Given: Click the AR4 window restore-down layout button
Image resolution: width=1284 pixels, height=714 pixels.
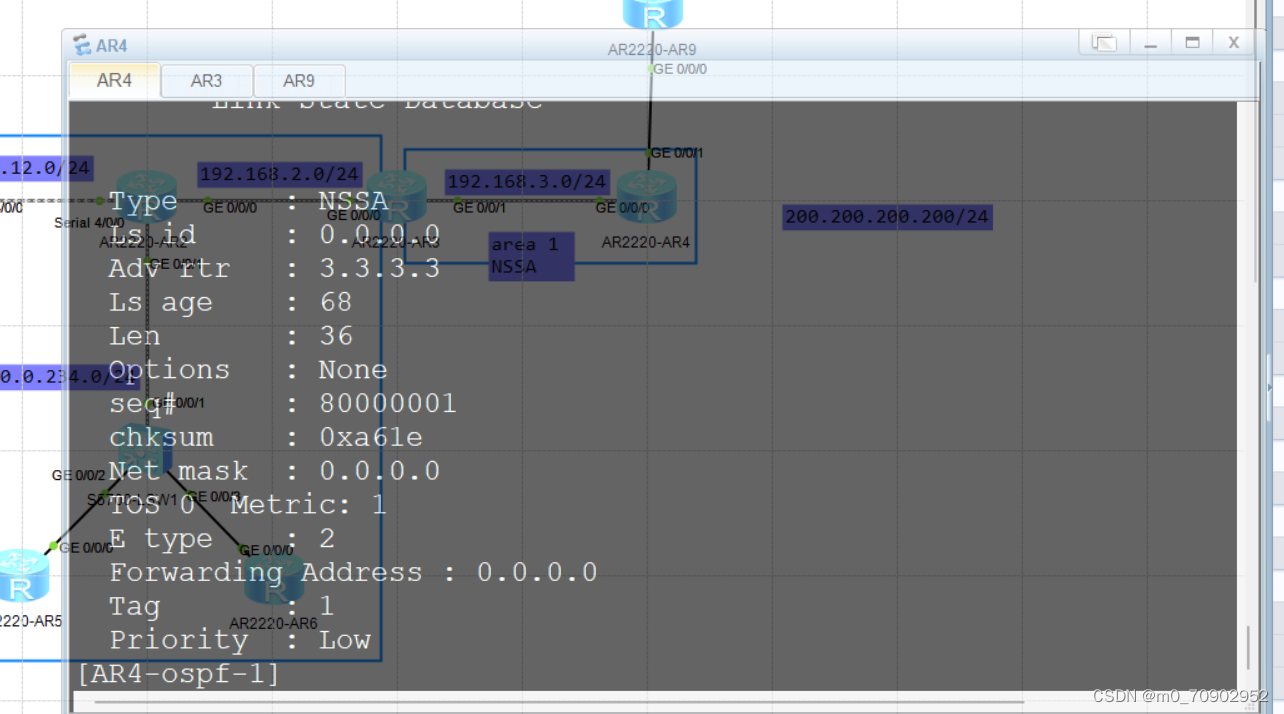Looking at the screenshot, I should coord(1104,42).
